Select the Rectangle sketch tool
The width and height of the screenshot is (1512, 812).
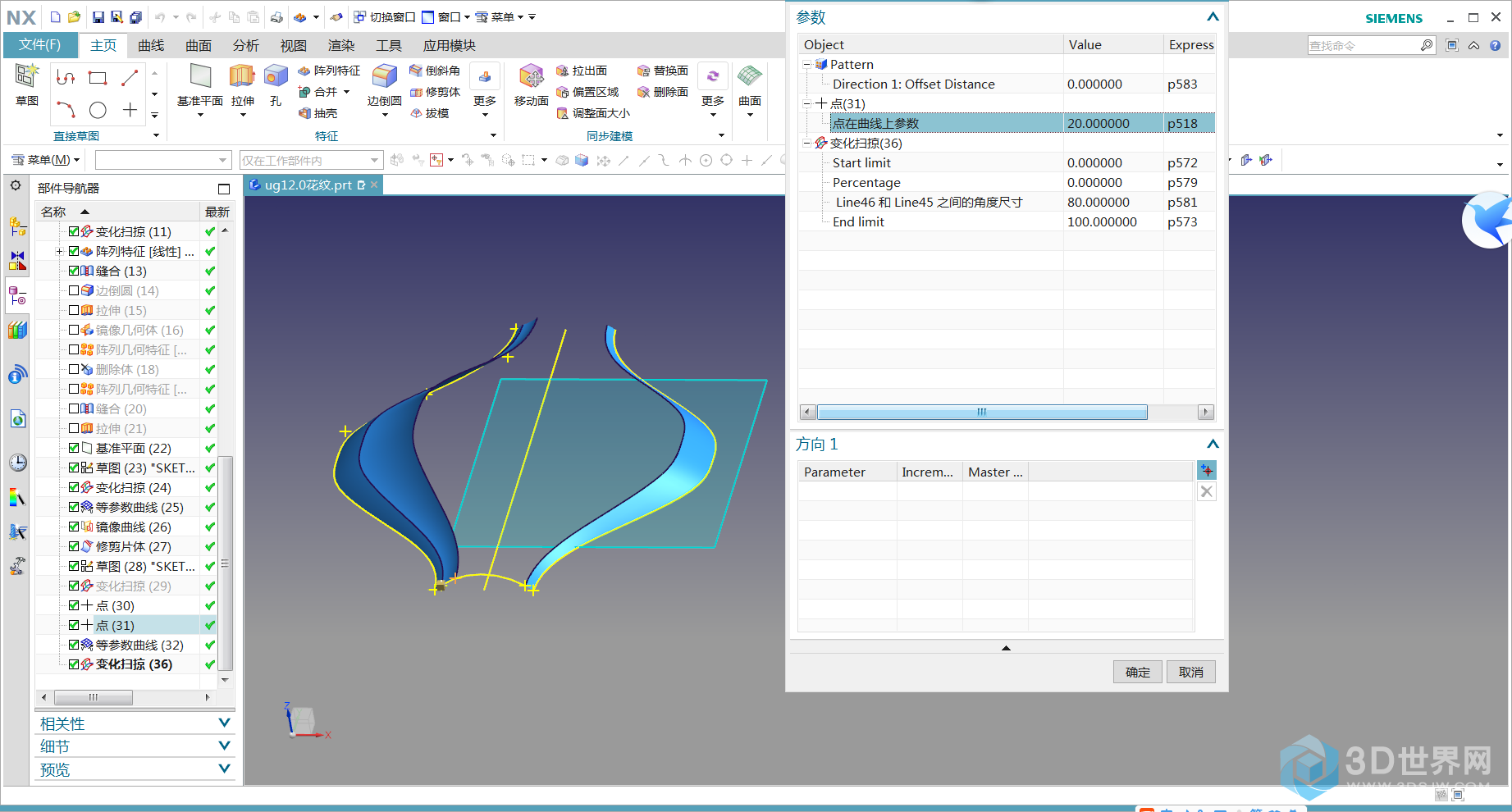point(98,78)
